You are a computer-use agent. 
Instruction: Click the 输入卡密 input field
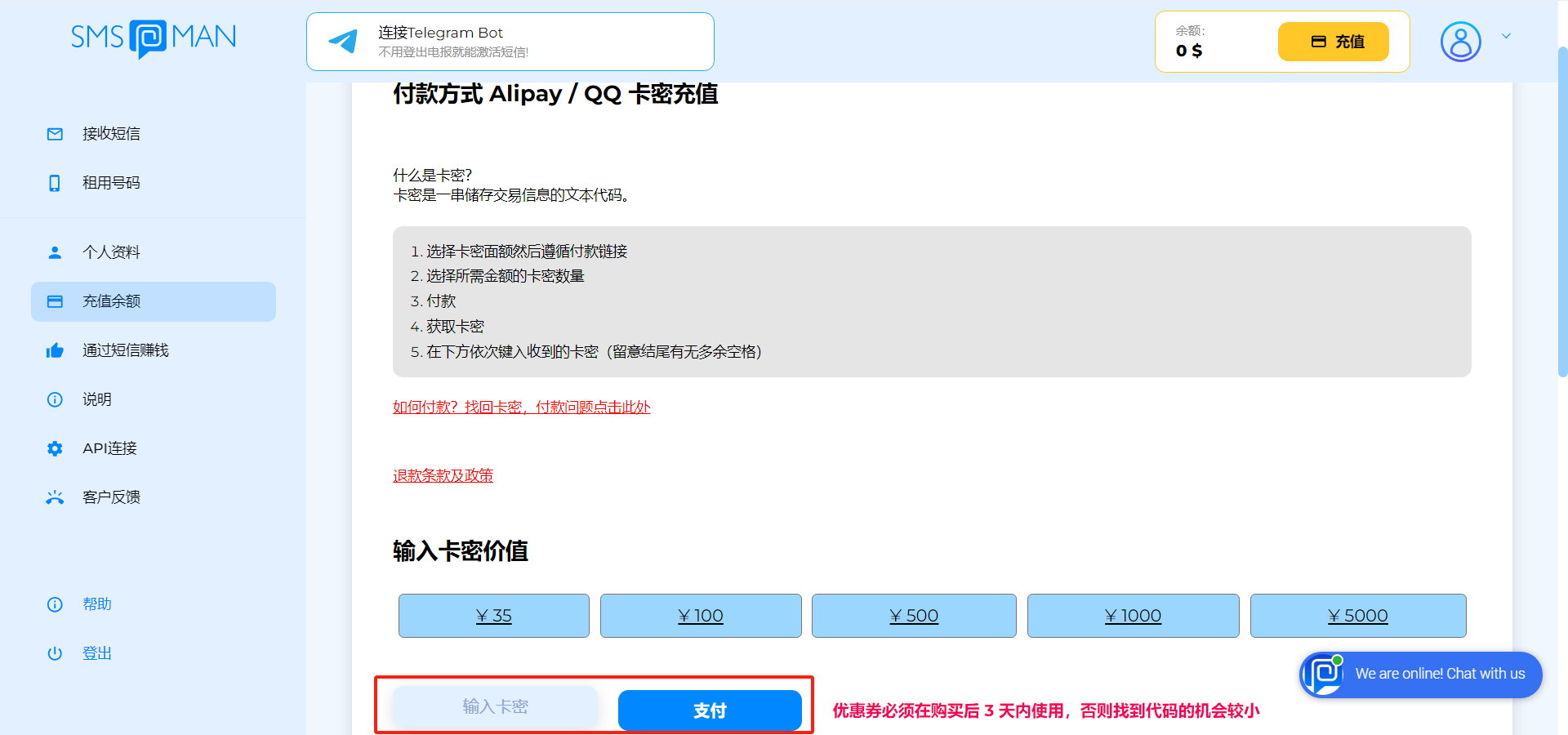(x=495, y=706)
